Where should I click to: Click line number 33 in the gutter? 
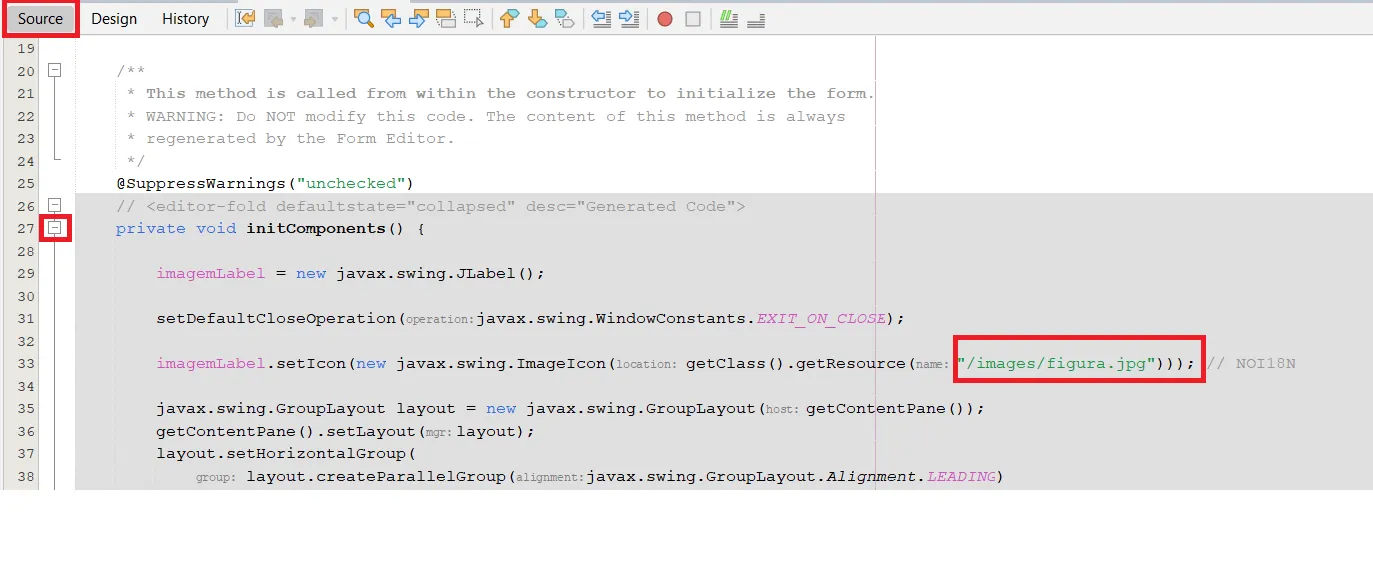(26, 363)
